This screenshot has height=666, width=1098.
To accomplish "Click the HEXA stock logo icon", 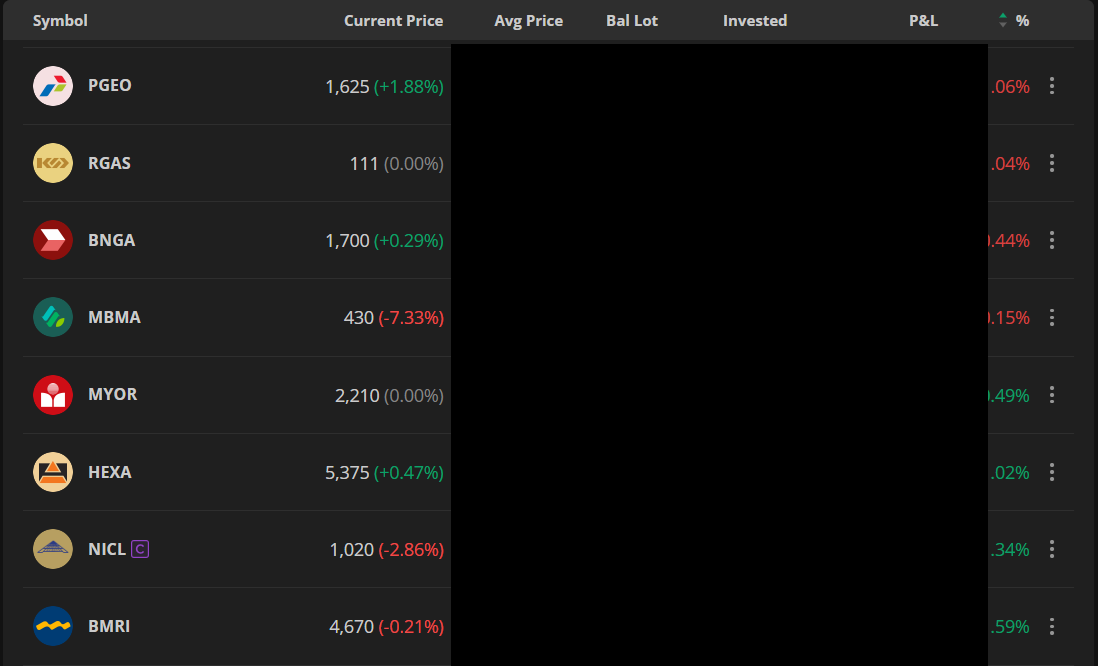I will pyautogui.click(x=53, y=472).
